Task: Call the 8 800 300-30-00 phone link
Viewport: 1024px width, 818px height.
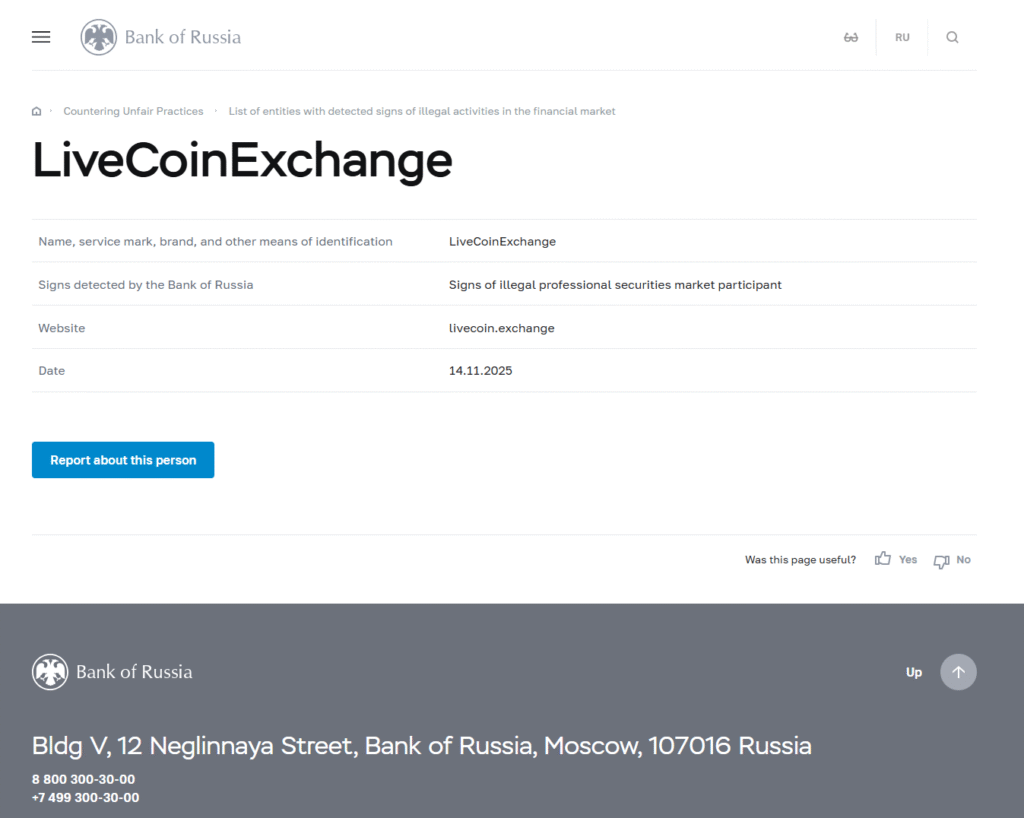Action: (83, 779)
